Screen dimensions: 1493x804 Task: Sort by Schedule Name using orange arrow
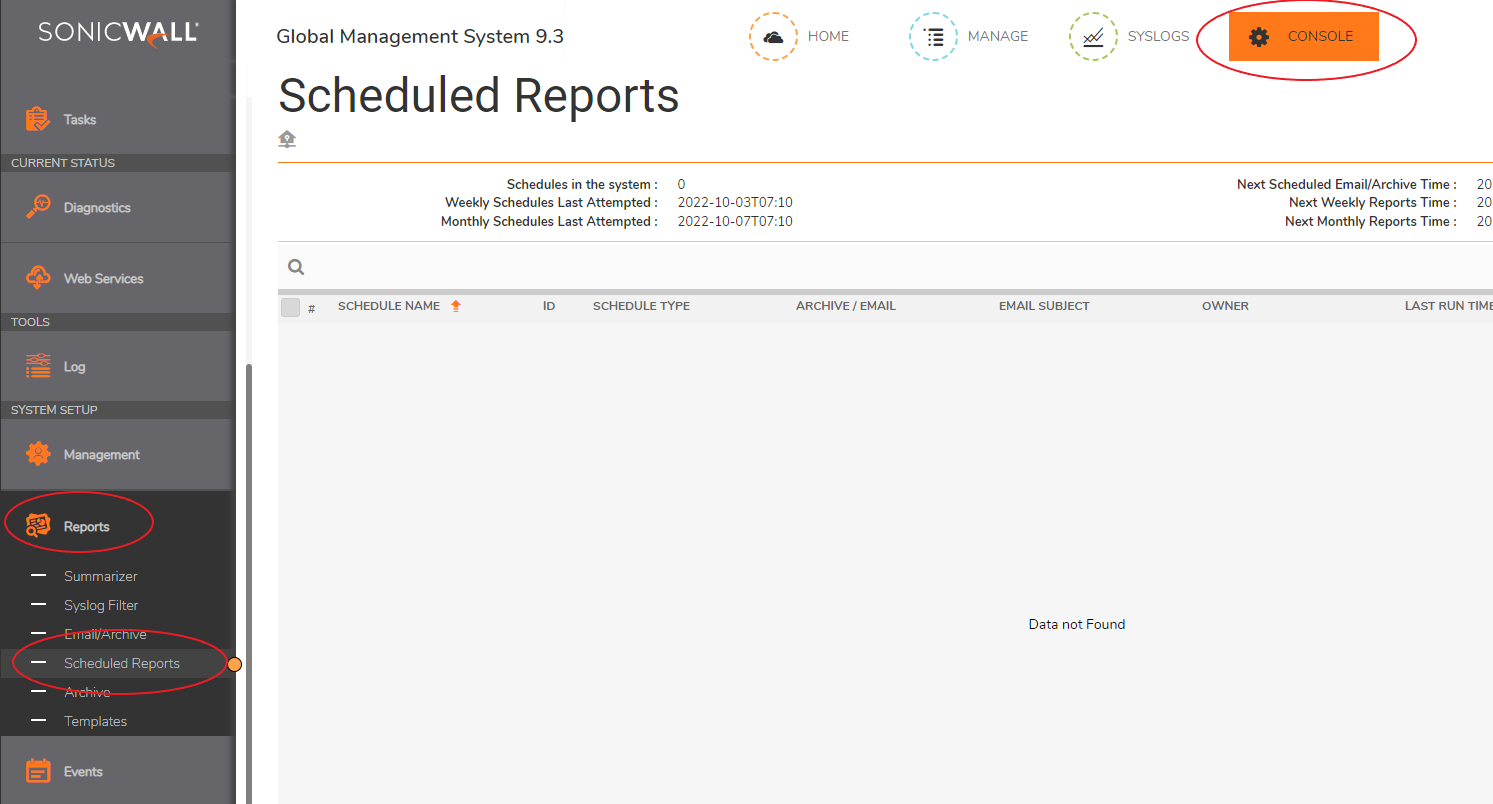tap(456, 306)
